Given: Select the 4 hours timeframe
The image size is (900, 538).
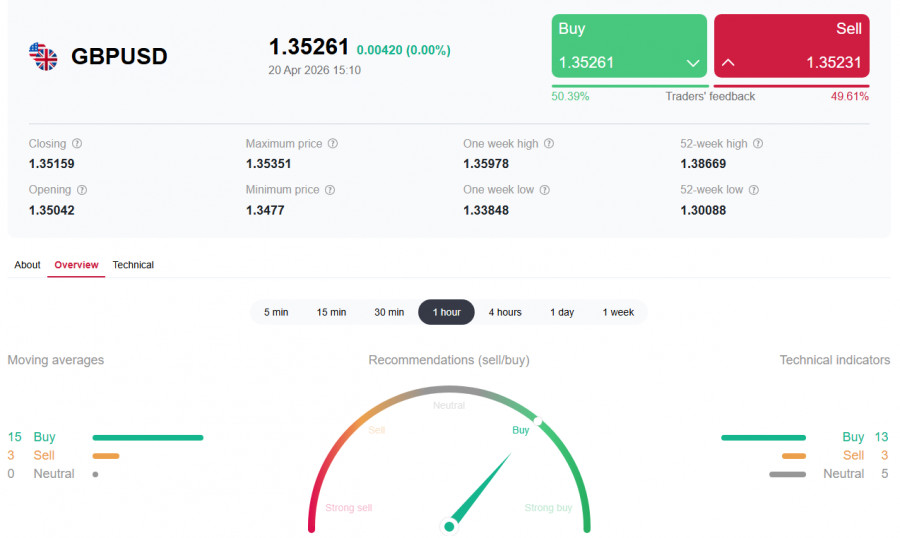Looking at the screenshot, I should (505, 312).
